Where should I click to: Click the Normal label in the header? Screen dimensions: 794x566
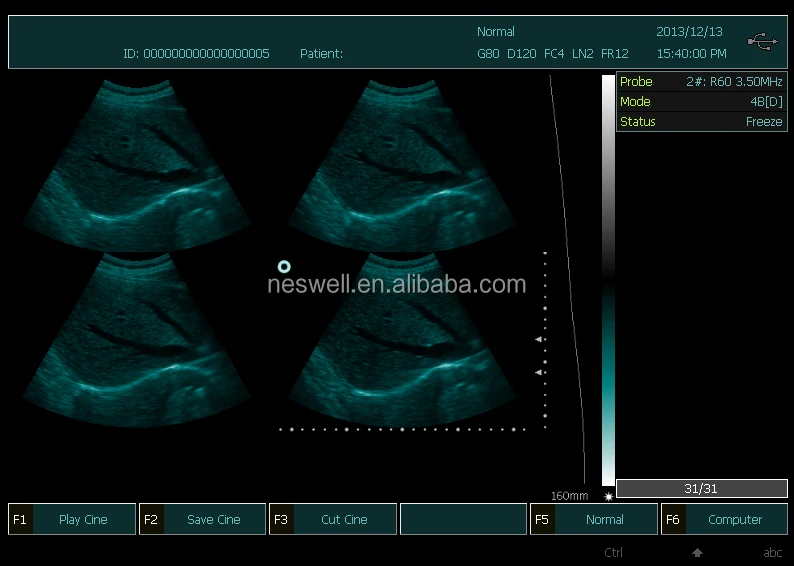(x=496, y=31)
